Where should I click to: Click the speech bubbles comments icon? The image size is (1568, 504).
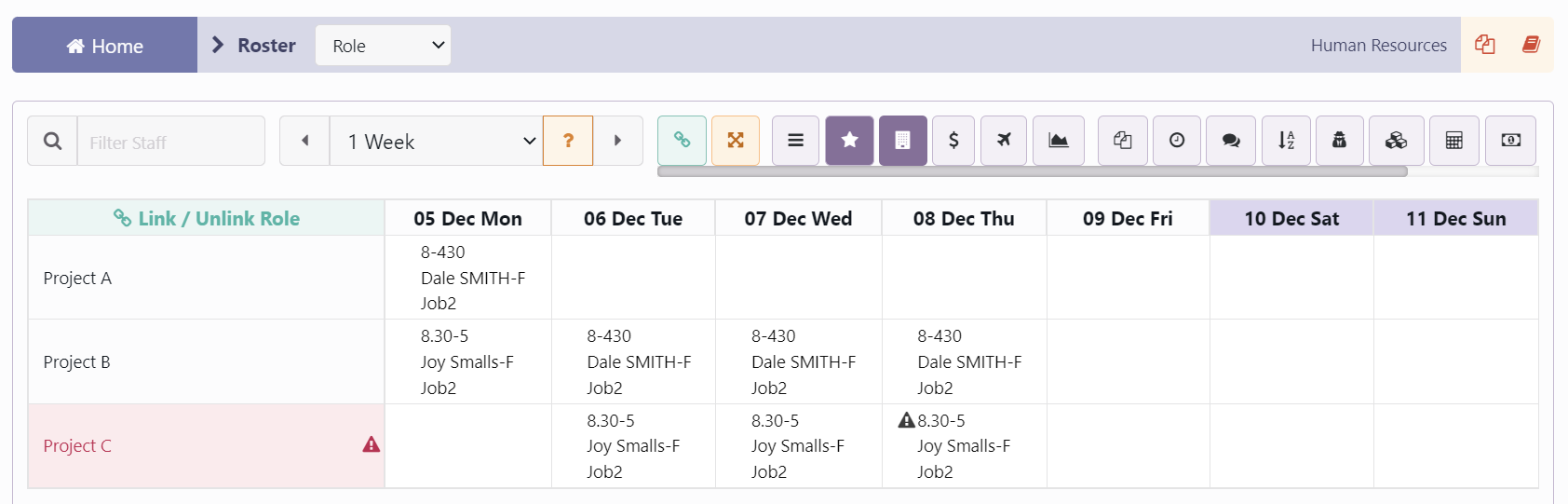[1231, 141]
